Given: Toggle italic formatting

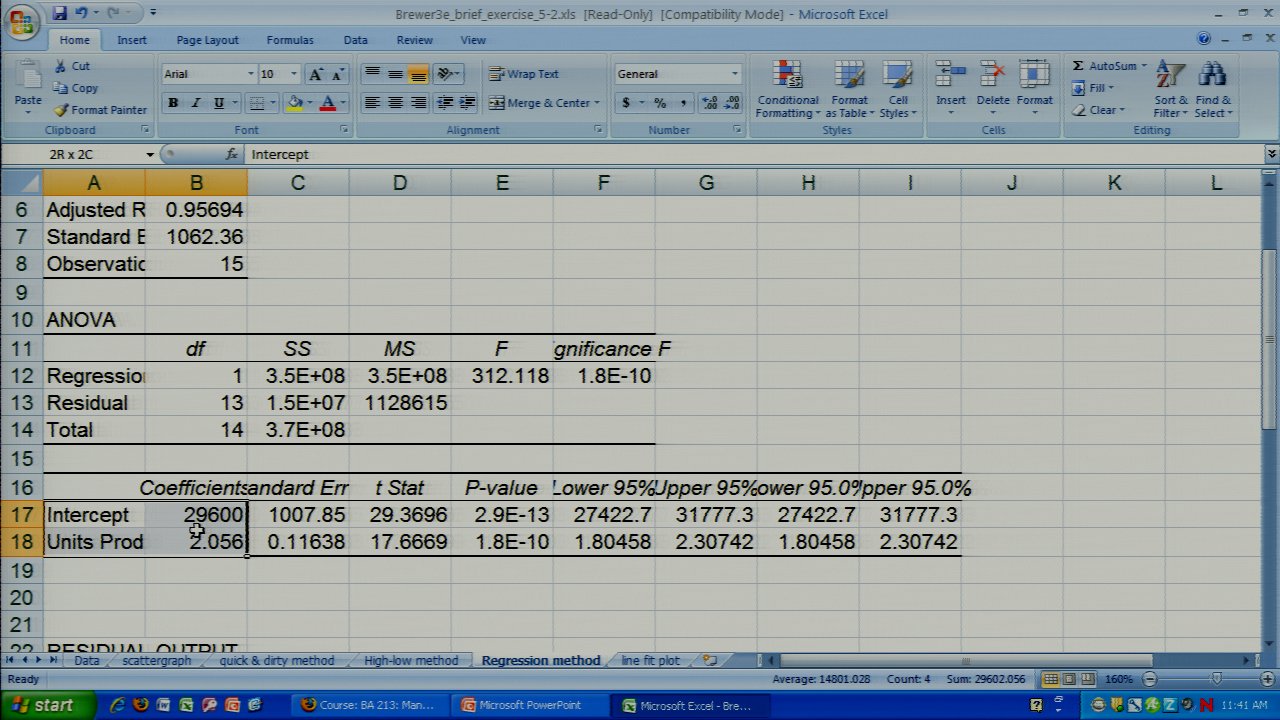Looking at the screenshot, I should point(196,103).
